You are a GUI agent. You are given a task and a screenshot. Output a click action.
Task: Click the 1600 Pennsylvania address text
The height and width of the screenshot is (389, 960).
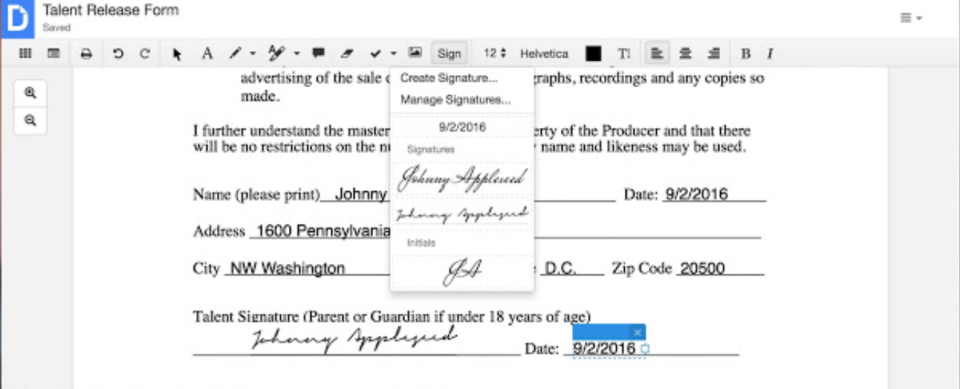click(x=323, y=231)
